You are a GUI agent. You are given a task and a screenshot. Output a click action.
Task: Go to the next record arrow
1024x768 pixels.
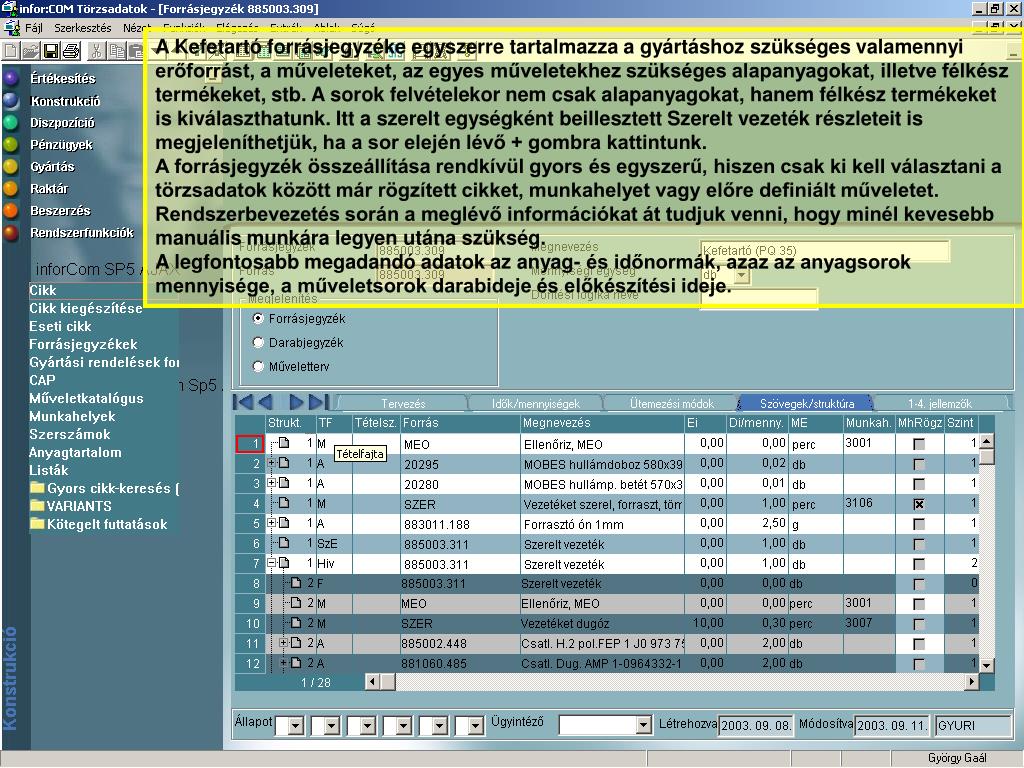296,402
